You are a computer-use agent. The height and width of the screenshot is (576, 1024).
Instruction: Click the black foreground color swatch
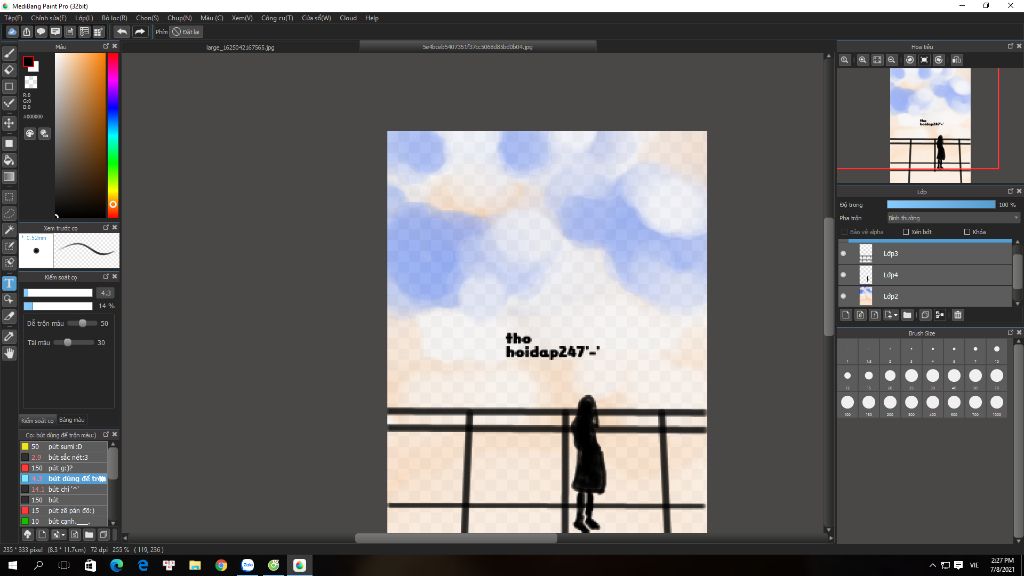(x=28, y=62)
